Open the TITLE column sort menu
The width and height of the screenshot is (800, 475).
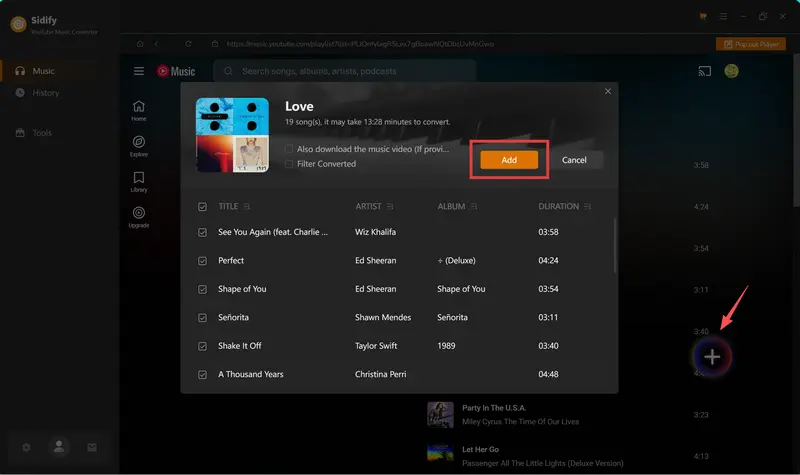(247, 207)
